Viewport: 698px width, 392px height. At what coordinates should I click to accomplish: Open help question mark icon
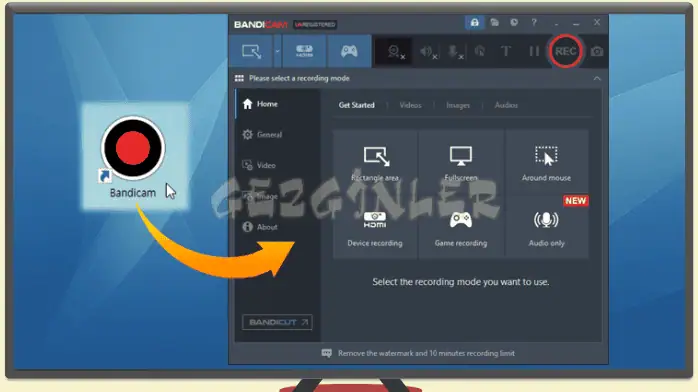534,22
